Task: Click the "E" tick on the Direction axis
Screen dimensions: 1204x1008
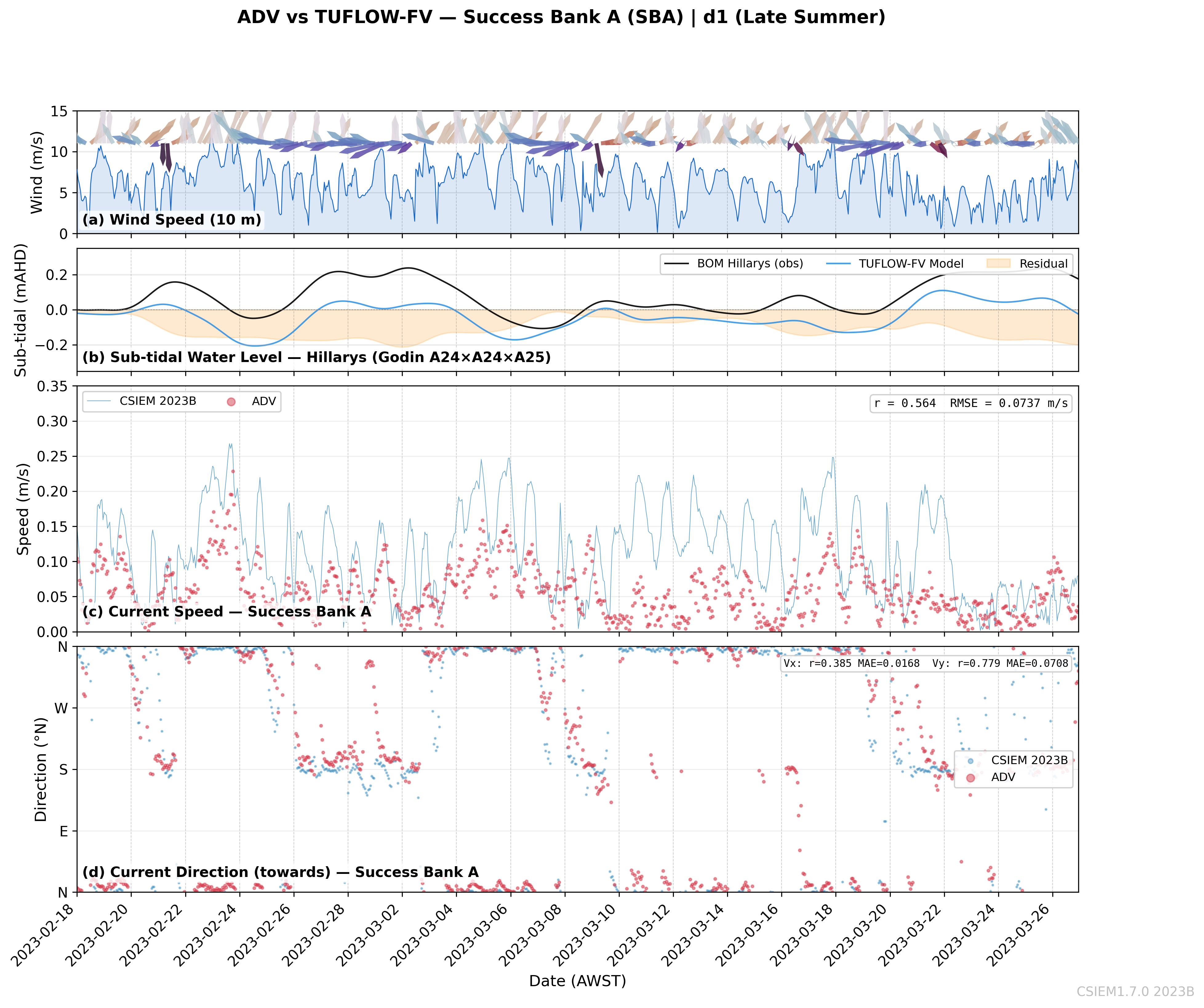Action: [x=64, y=831]
